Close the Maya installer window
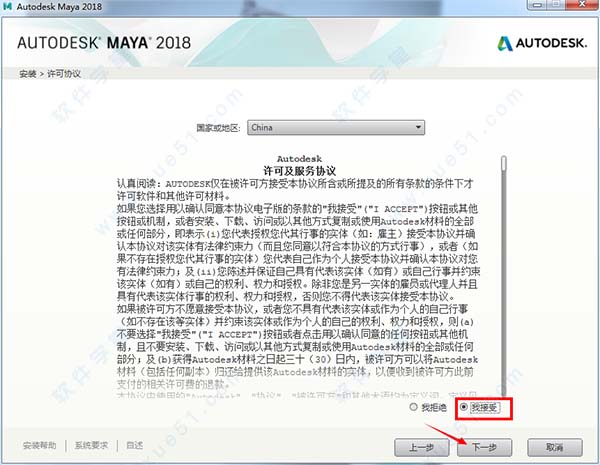 click(582, 5)
